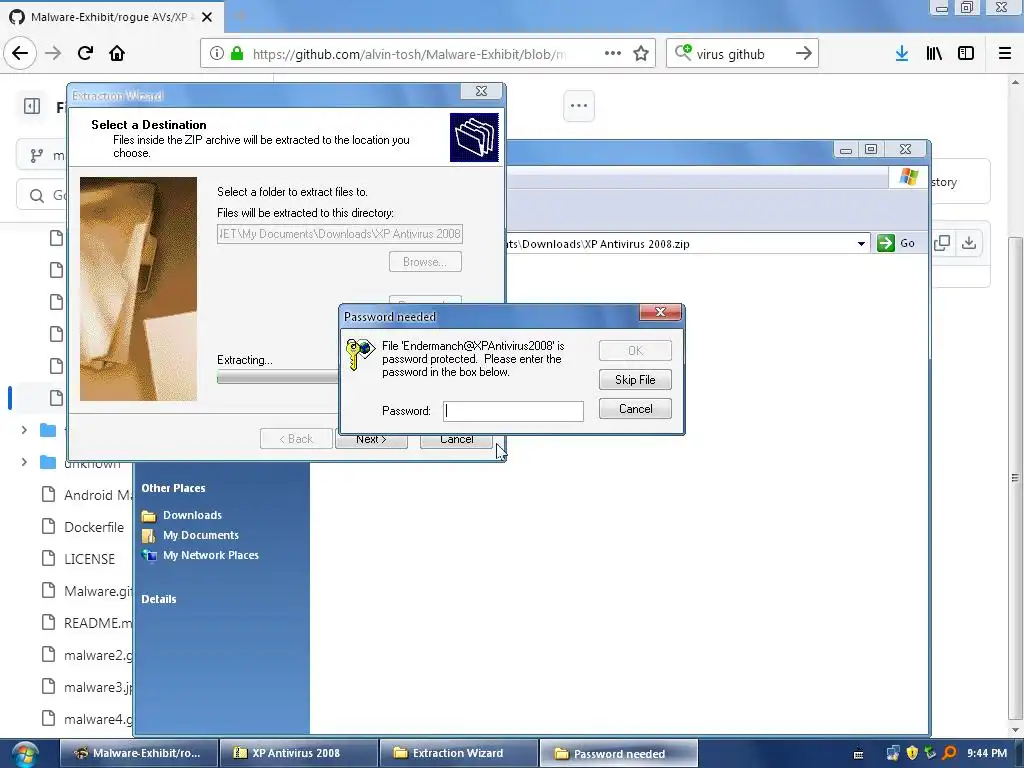
Task: Open the README file in GitHub tree
Action: 97,623
